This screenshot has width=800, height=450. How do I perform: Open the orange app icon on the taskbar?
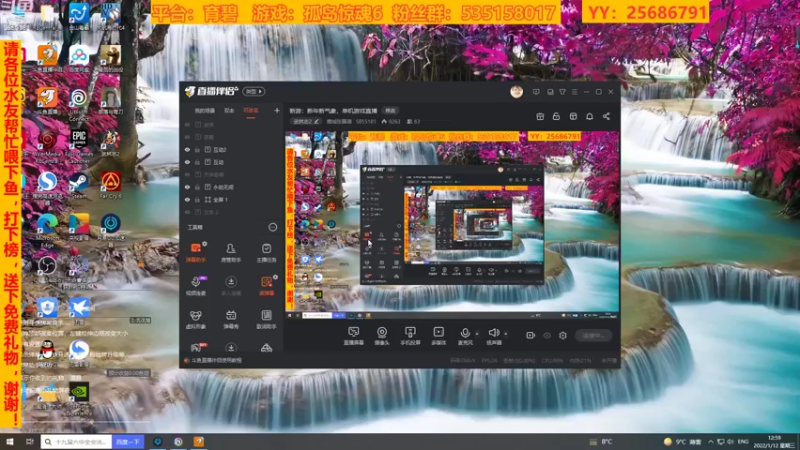click(x=199, y=442)
